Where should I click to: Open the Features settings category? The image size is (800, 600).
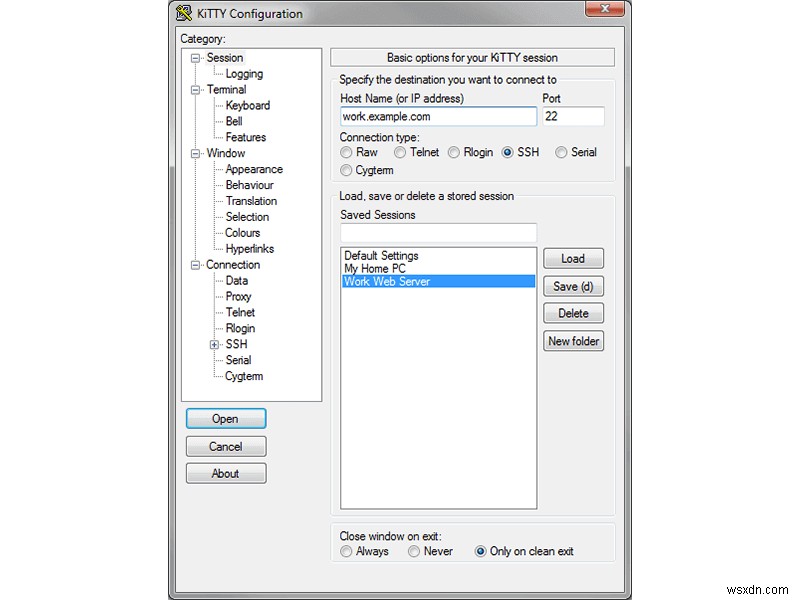tap(246, 137)
